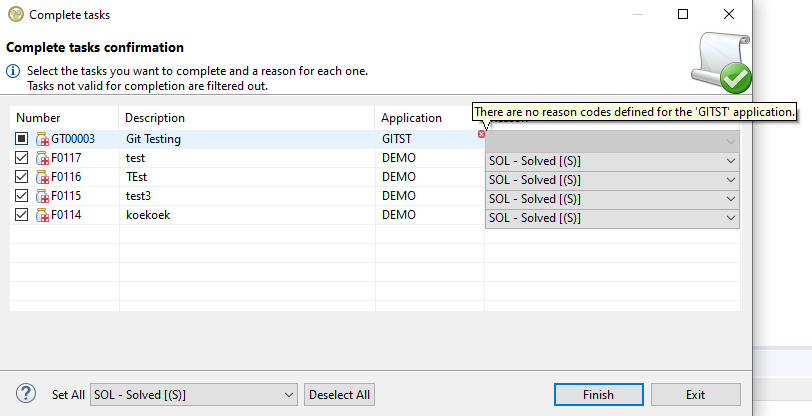Screen dimensions: 812x416
Task: Open the reason dropdown for task F0115
Action: click(612, 199)
